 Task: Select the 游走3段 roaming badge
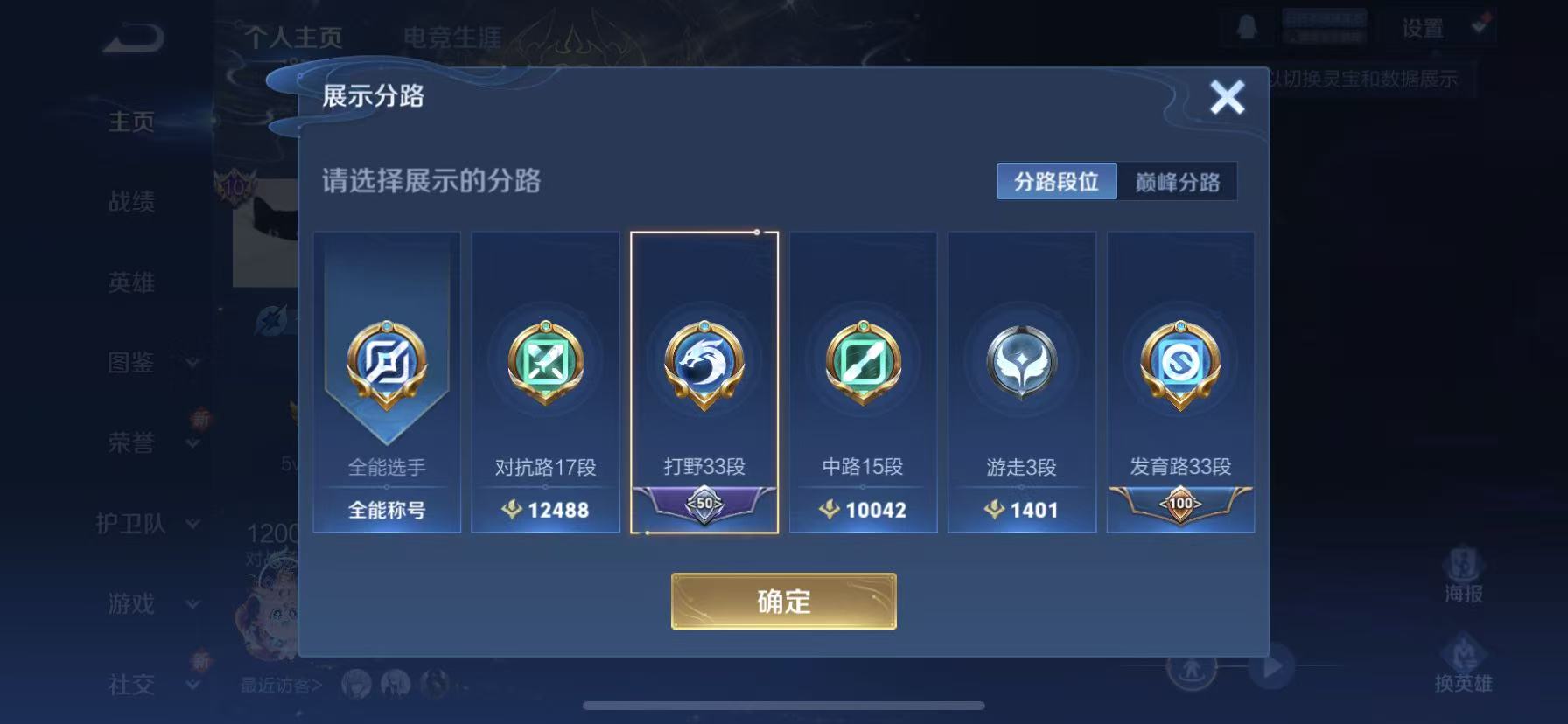(1021, 362)
